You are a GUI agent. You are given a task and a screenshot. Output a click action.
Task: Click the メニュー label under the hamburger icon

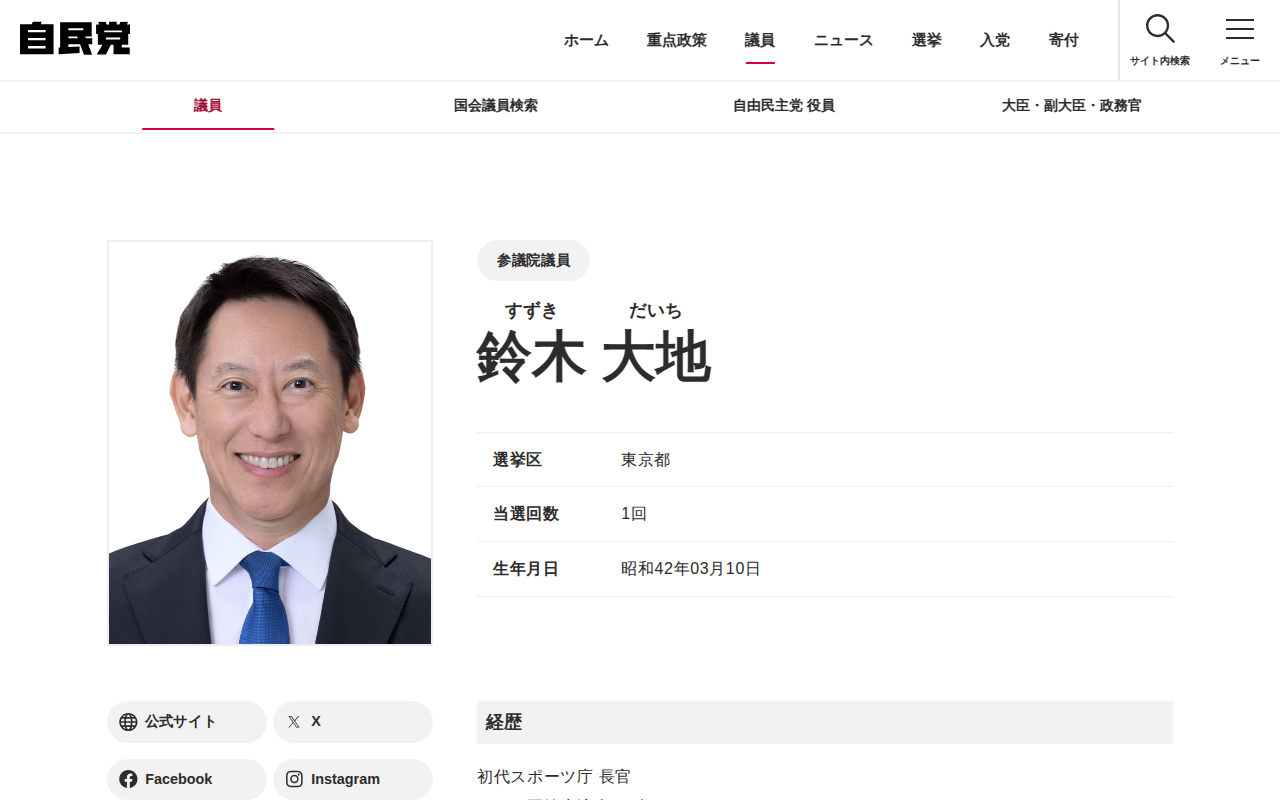[1240, 61]
